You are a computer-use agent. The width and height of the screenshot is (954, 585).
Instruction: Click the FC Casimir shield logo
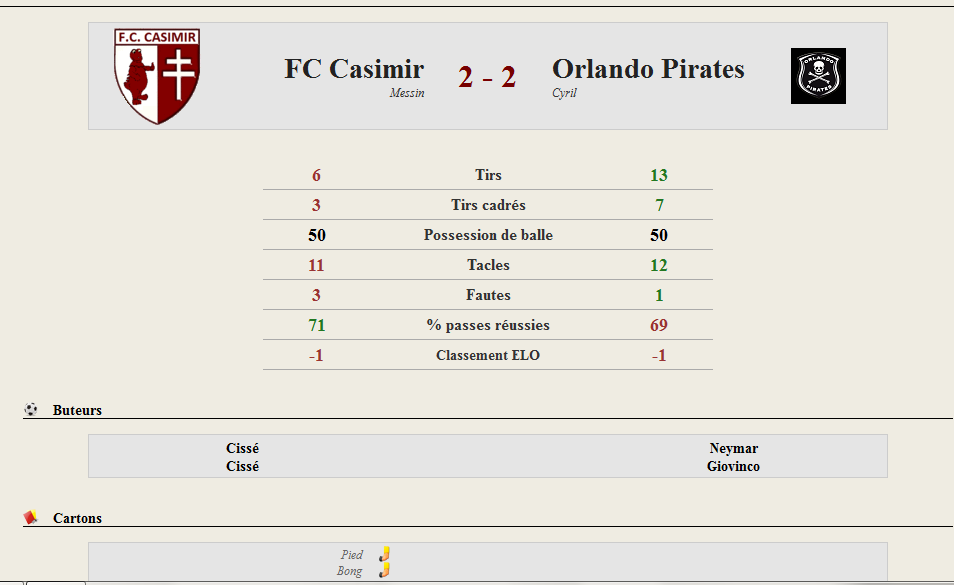click(x=157, y=76)
